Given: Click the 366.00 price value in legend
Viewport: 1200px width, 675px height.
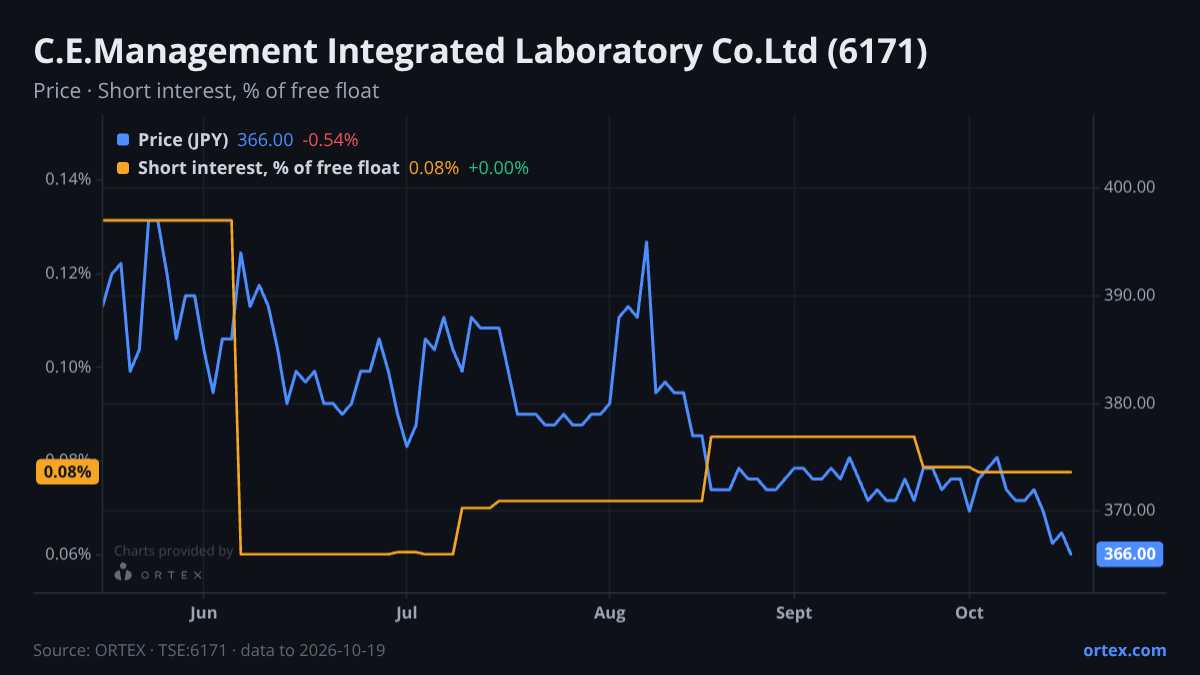Looking at the screenshot, I should (265, 140).
